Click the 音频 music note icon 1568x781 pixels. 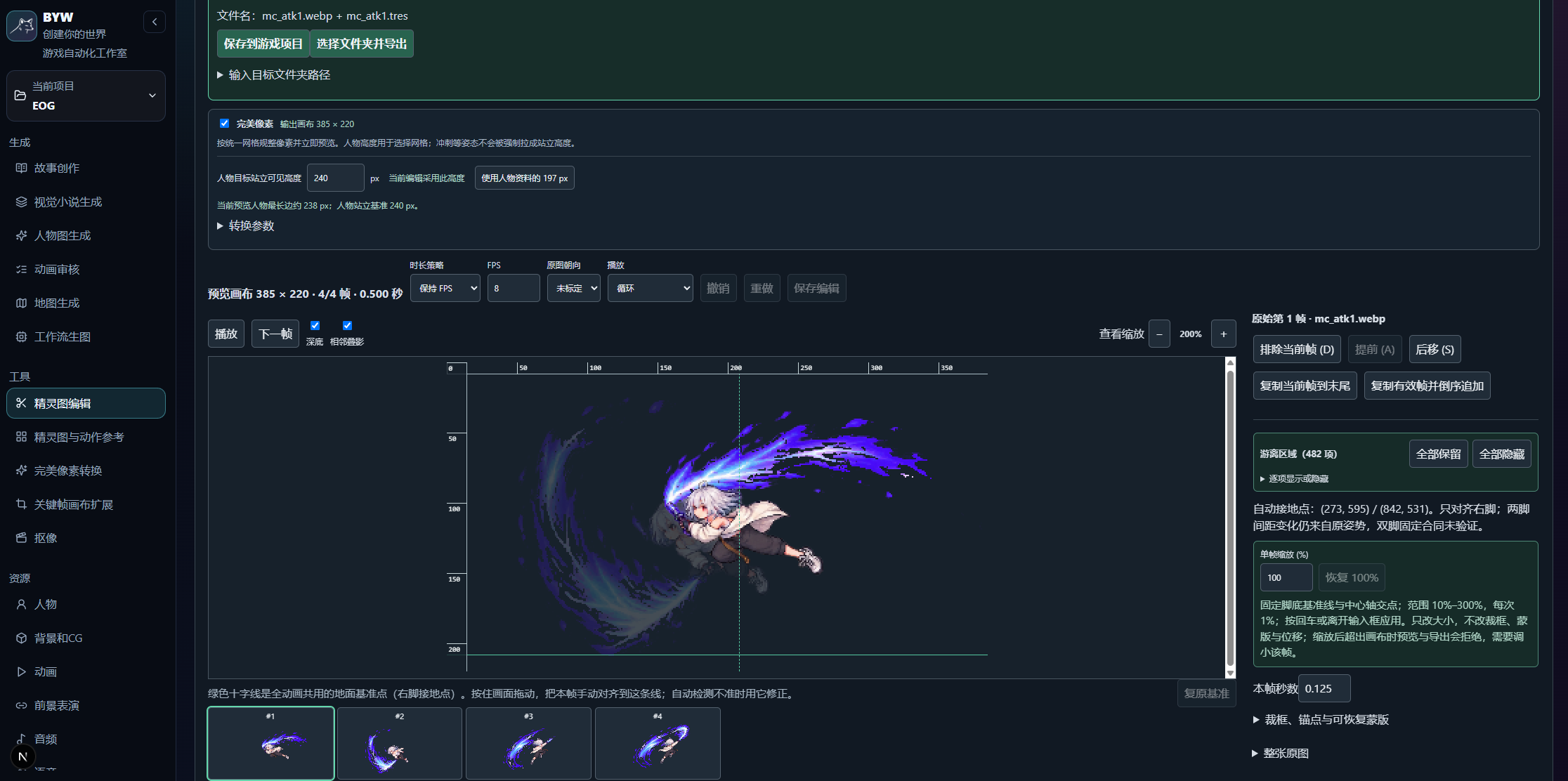pyautogui.click(x=21, y=739)
